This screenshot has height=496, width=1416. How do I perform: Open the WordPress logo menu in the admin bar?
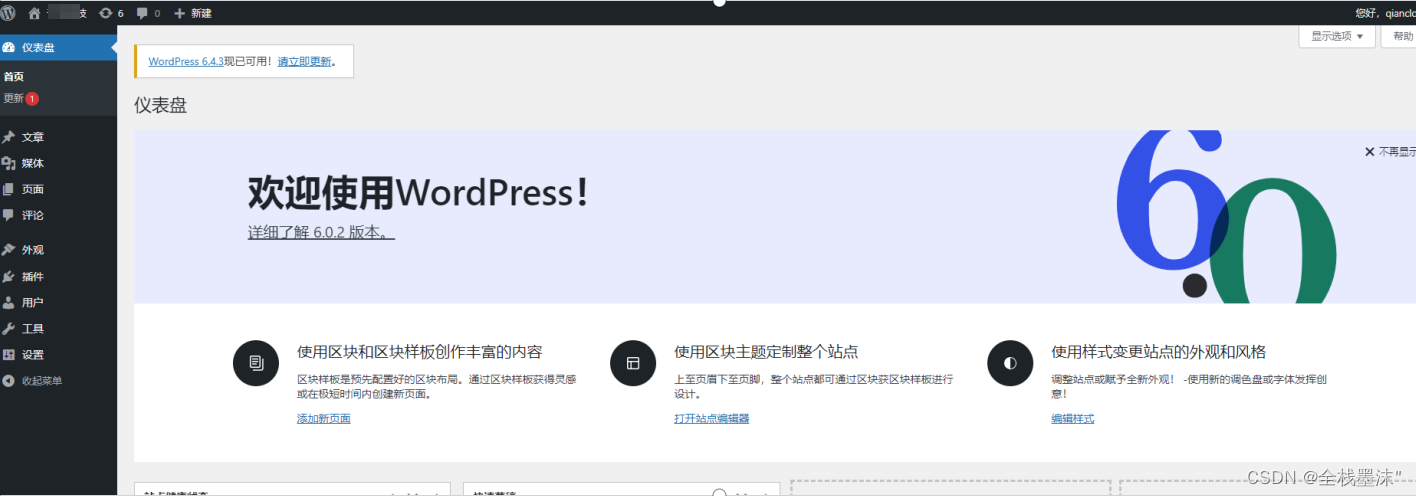8,13
